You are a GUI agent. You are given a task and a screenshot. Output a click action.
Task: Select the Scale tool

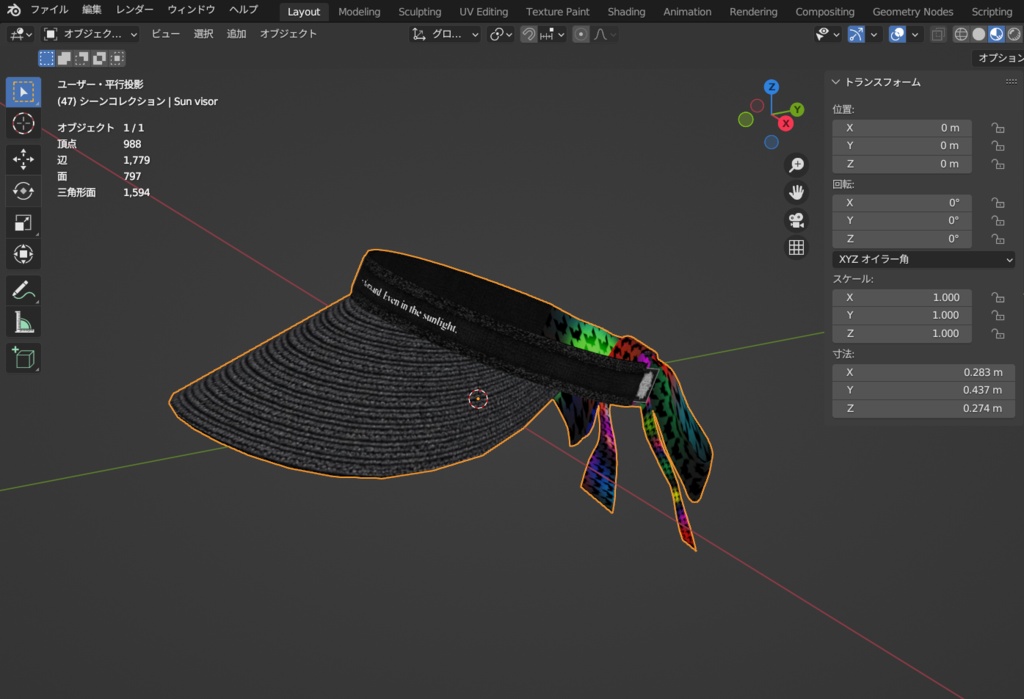pyautogui.click(x=24, y=223)
